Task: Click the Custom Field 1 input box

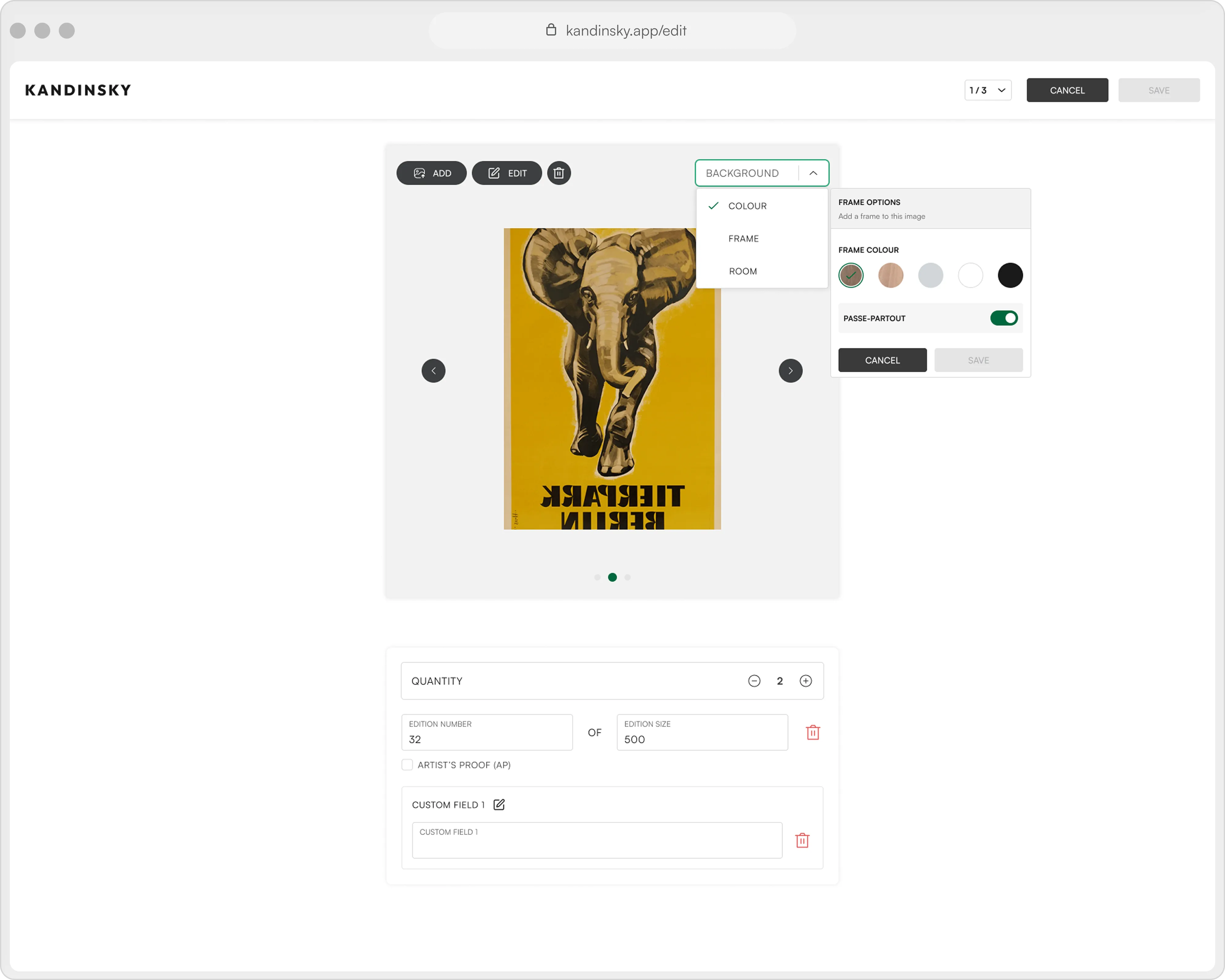Action: coord(597,840)
